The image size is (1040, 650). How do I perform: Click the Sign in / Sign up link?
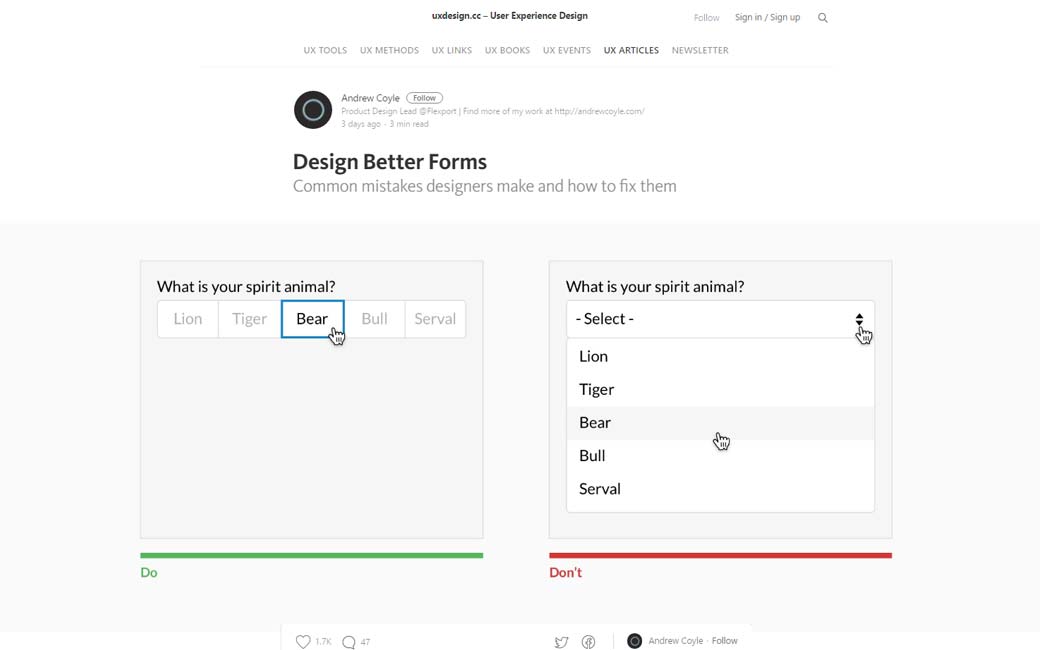767,17
